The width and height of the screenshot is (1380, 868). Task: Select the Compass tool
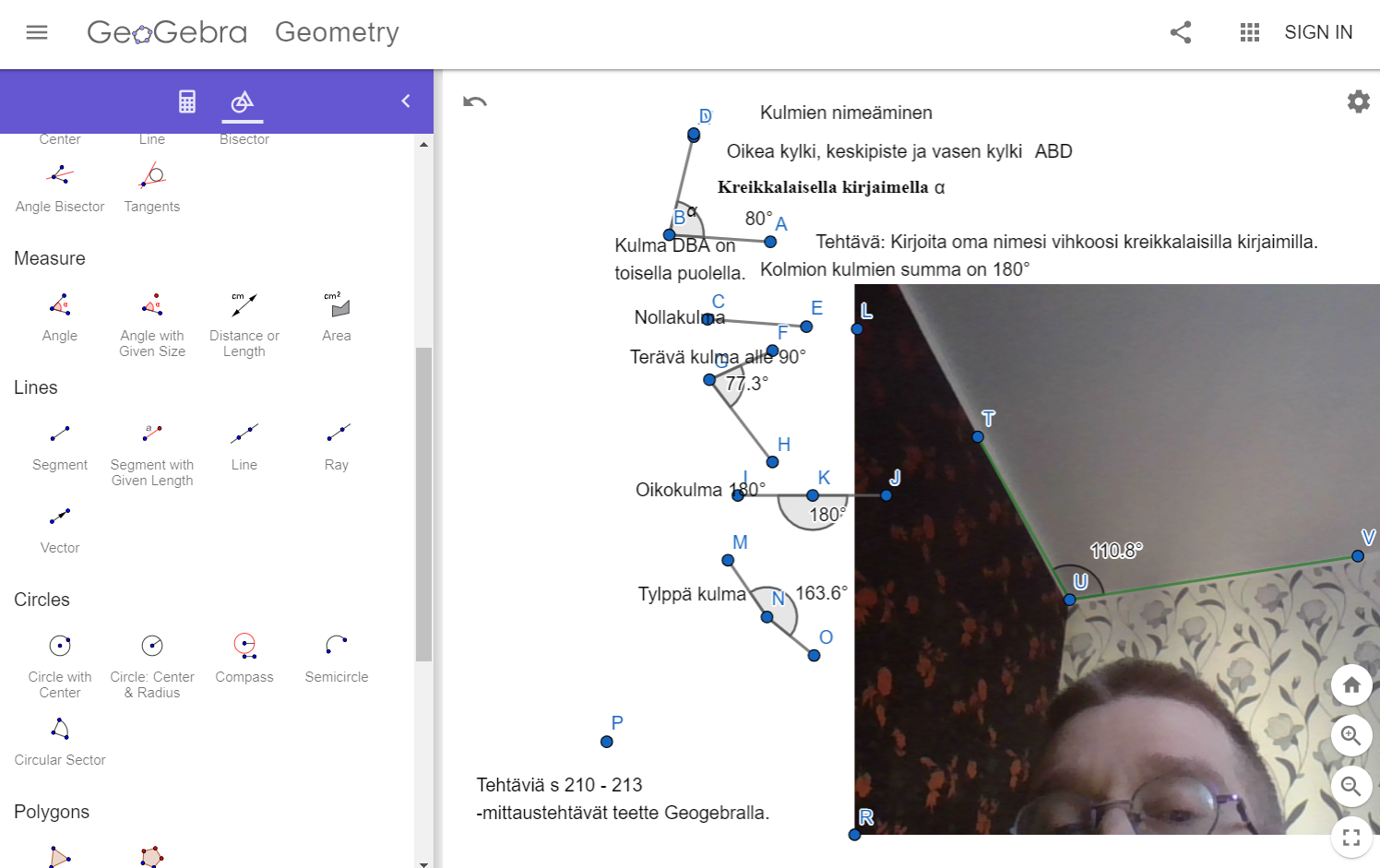coord(244,657)
